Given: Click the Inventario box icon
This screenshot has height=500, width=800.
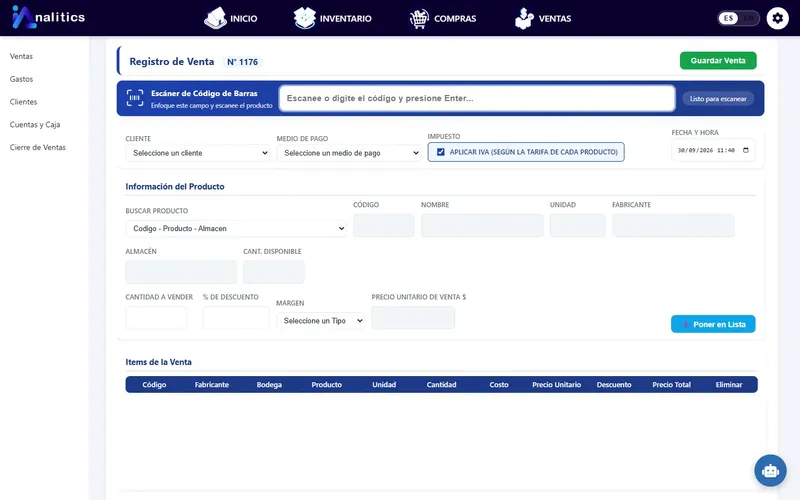Looking at the screenshot, I should click(x=305, y=18).
